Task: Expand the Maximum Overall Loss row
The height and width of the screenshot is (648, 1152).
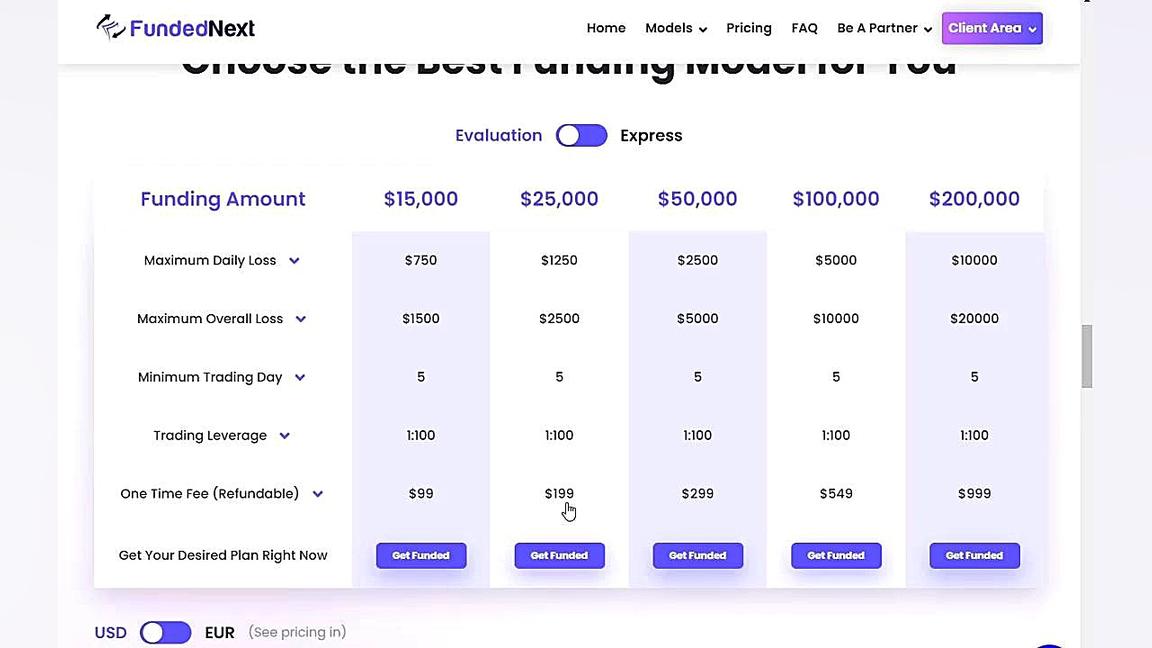Action: [300, 319]
